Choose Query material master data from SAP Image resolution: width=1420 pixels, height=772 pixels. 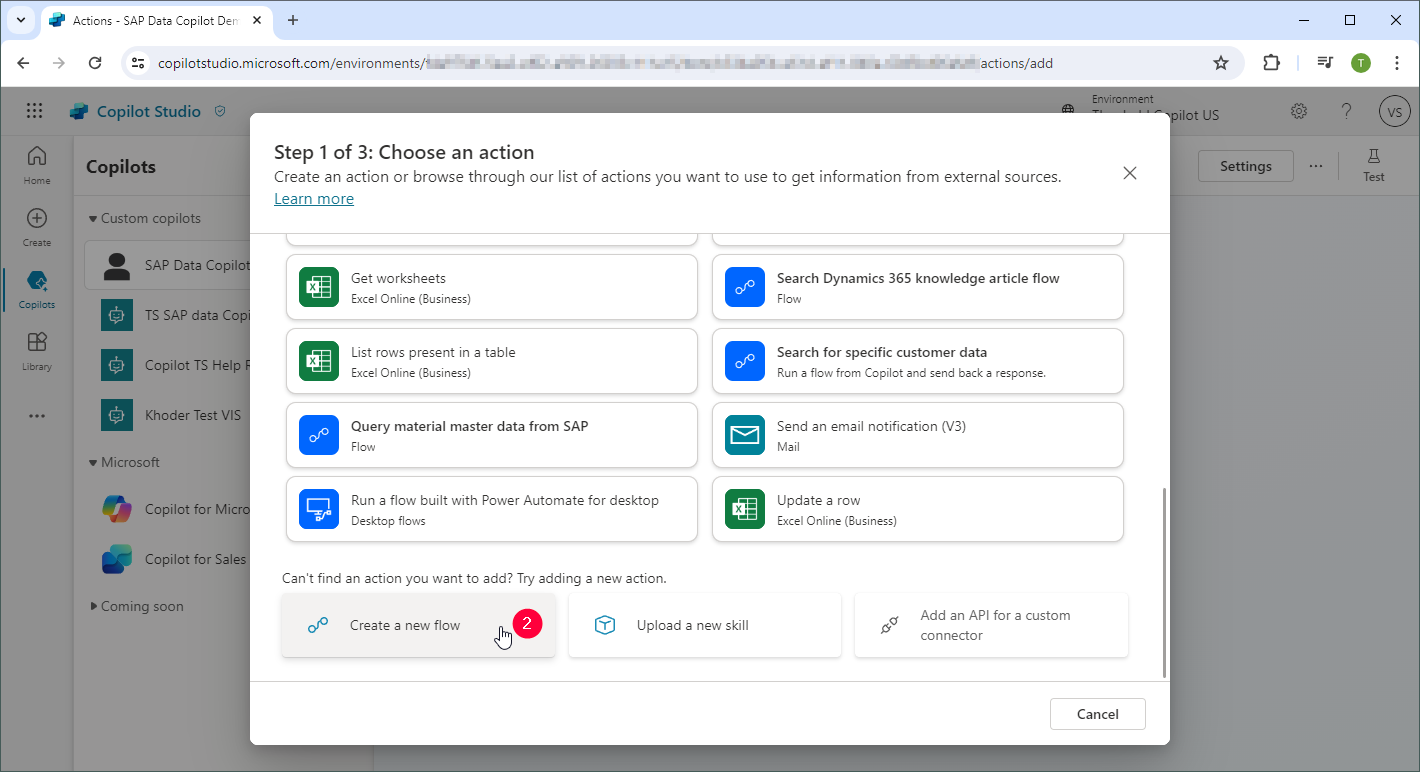[x=470, y=426]
